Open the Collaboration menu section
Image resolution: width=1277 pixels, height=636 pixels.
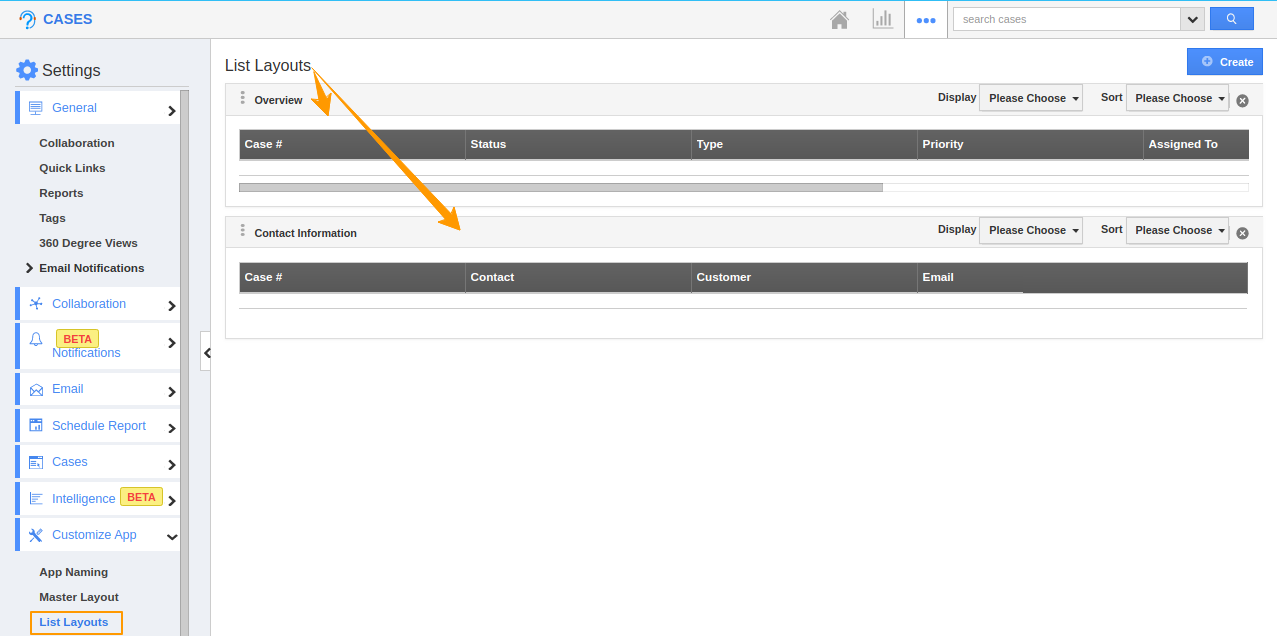[98, 304]
